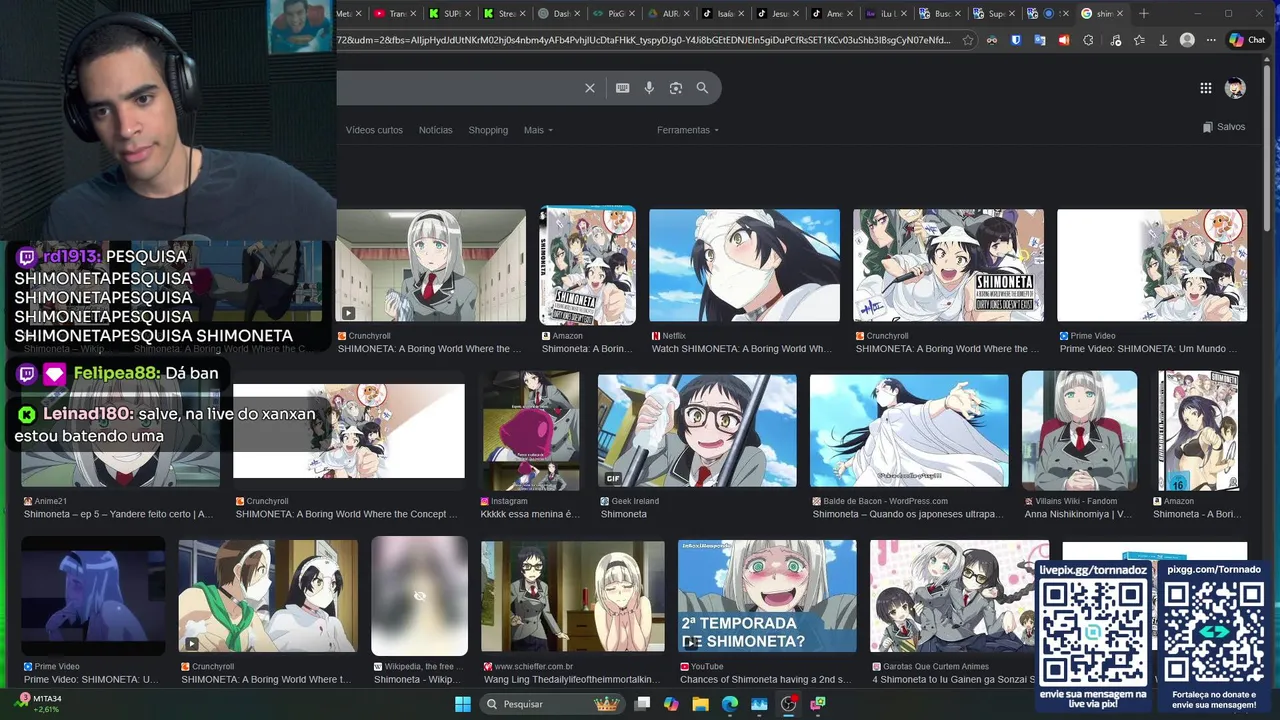Open the Bitwarden shield extension icon
The height and width of the screenshot is (720, 1280).
click(1016, 40)
